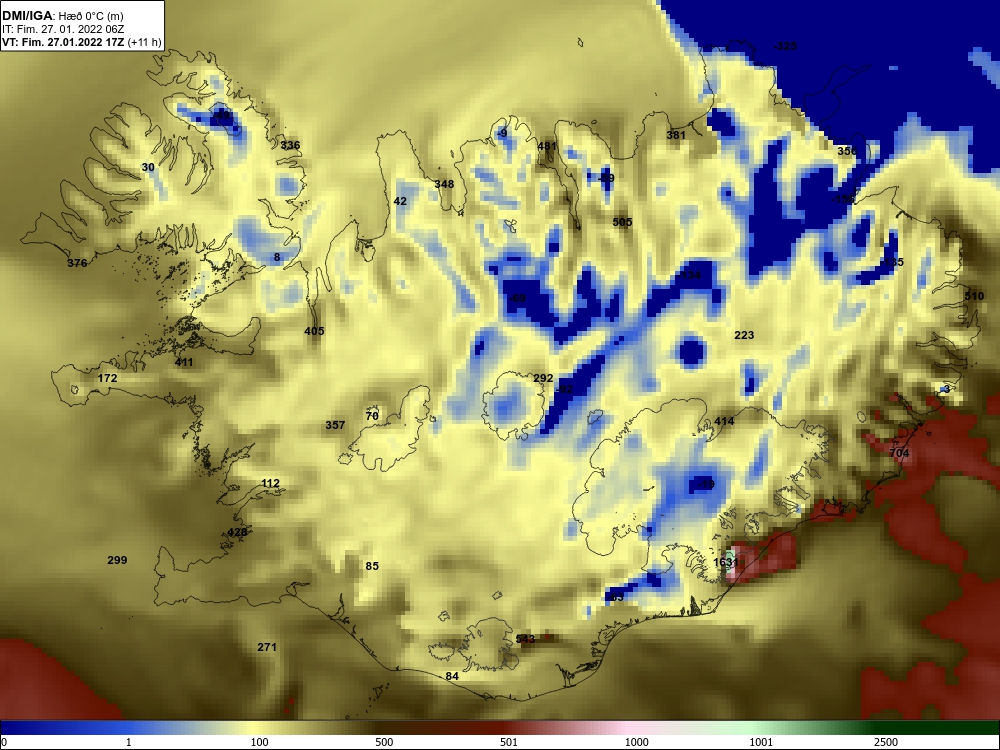Click the map value '704'
The width and height of the screenshot is (1000, 750).
tap(899, 453)
